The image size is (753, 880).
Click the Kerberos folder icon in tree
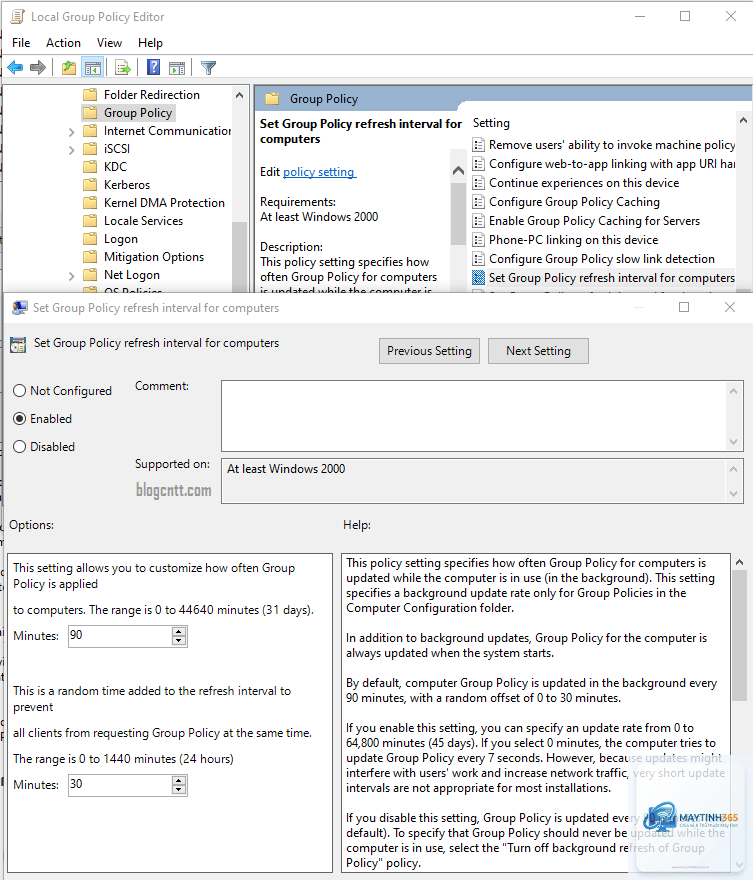click(x=90, y=185)
